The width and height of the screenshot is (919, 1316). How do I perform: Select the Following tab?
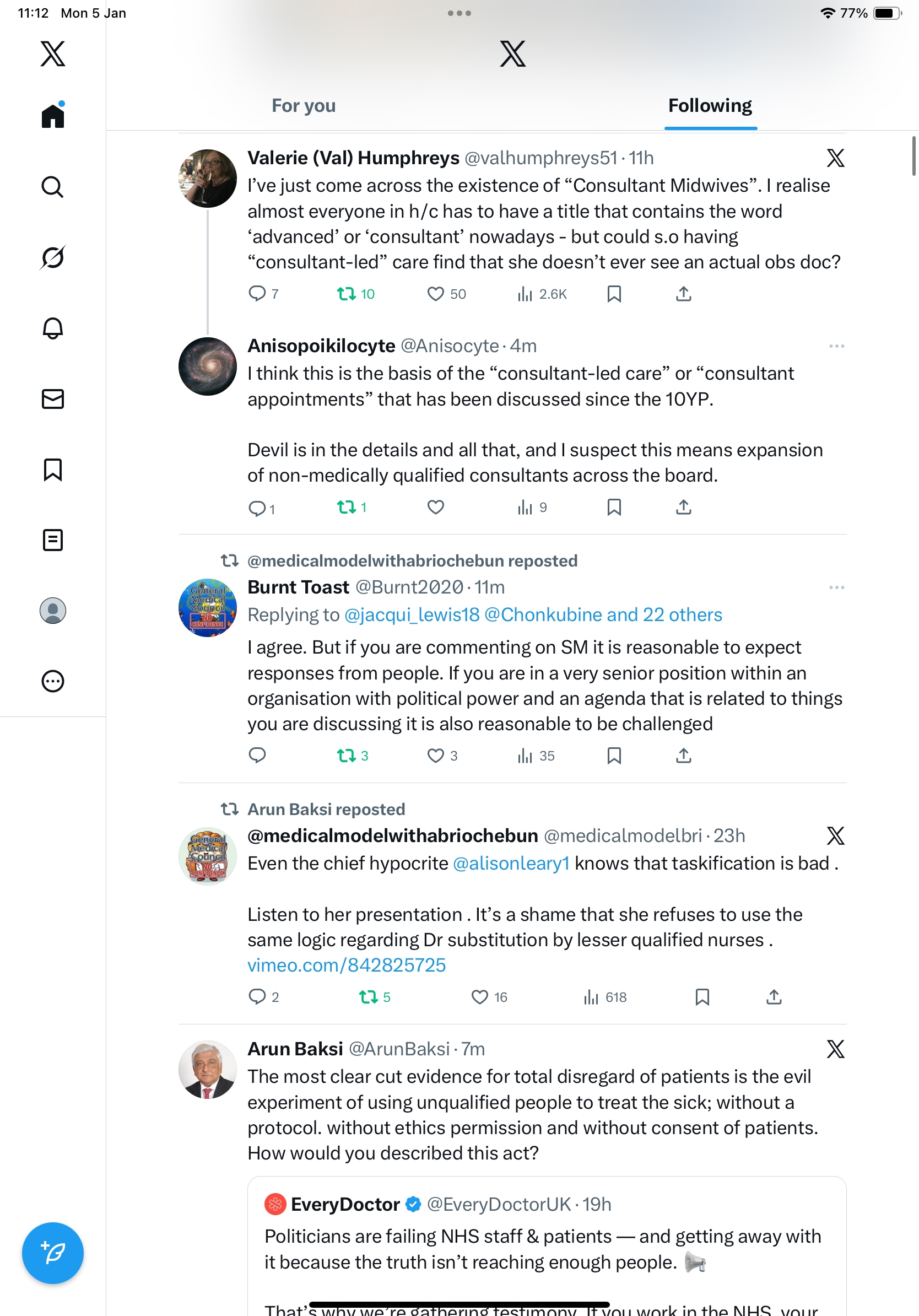click(x=710, y=106)
